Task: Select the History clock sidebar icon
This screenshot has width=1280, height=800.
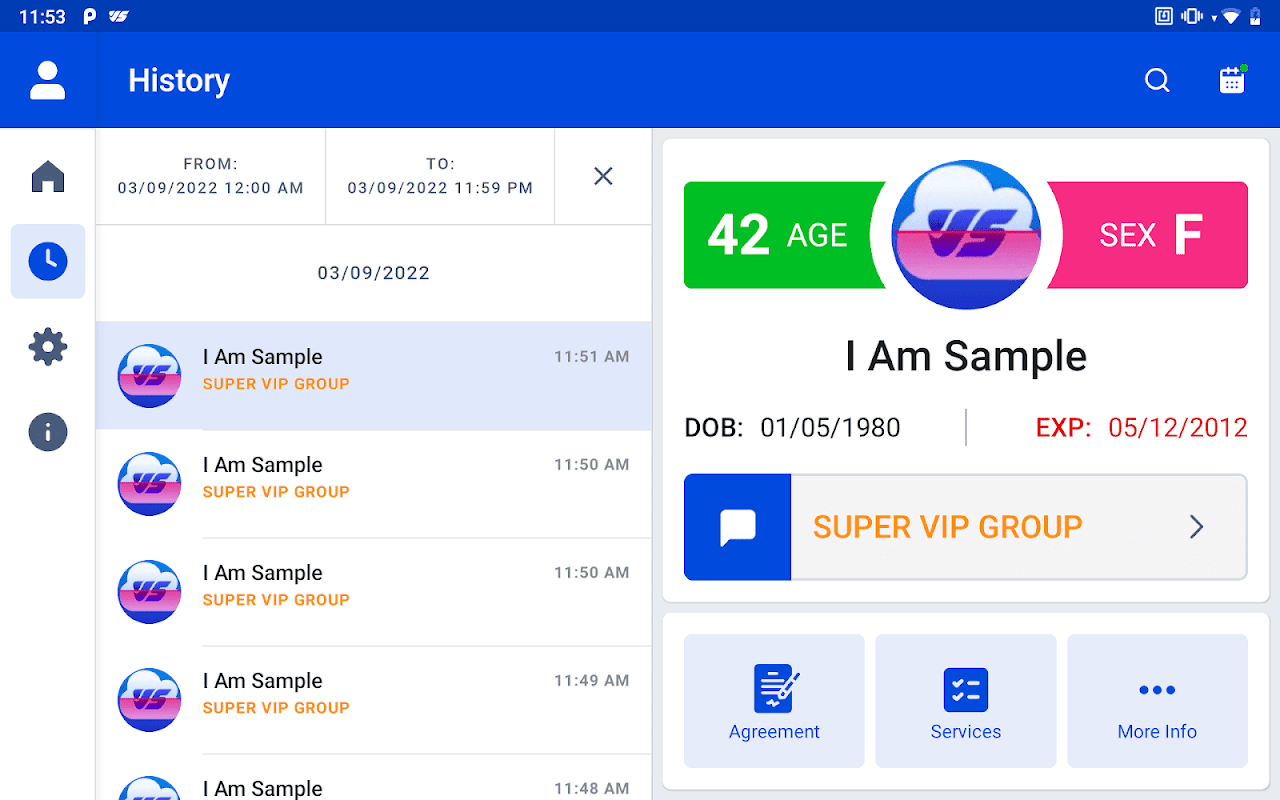Action: (48, 261)
